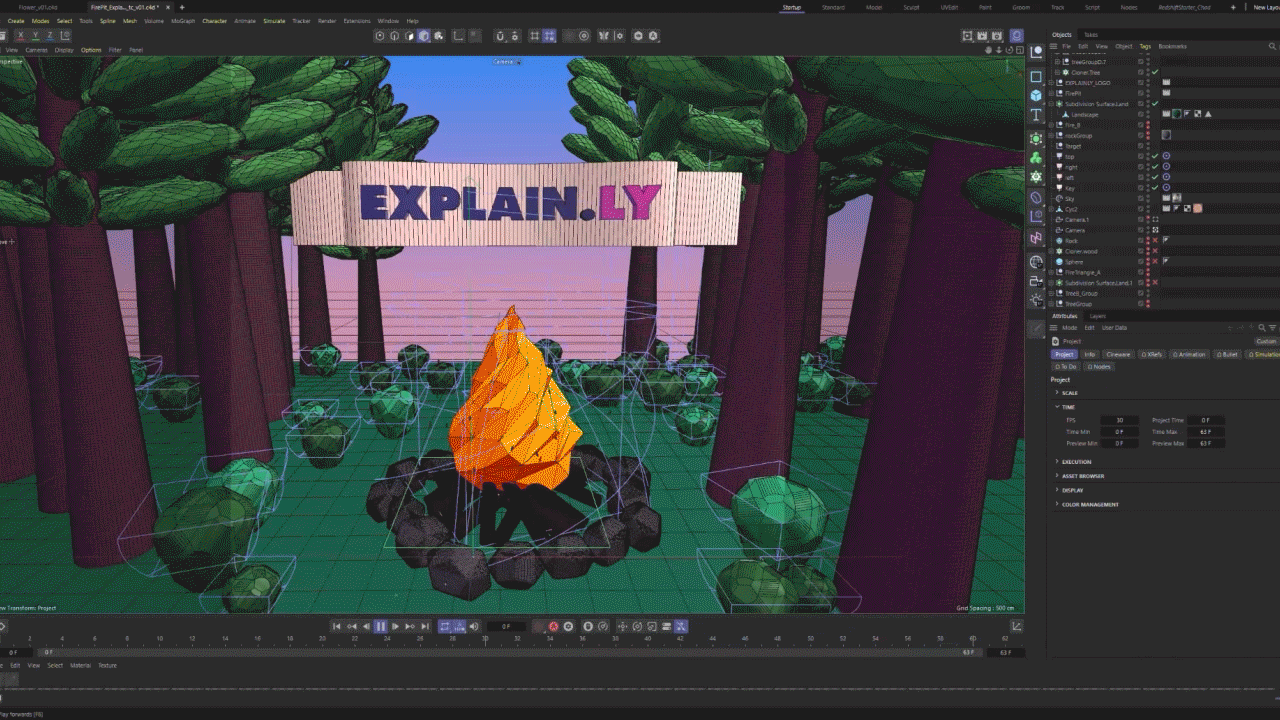Toggle Scale key recording icon
The width and height of the screenshot is (1280, 720).
pos(652,627)
